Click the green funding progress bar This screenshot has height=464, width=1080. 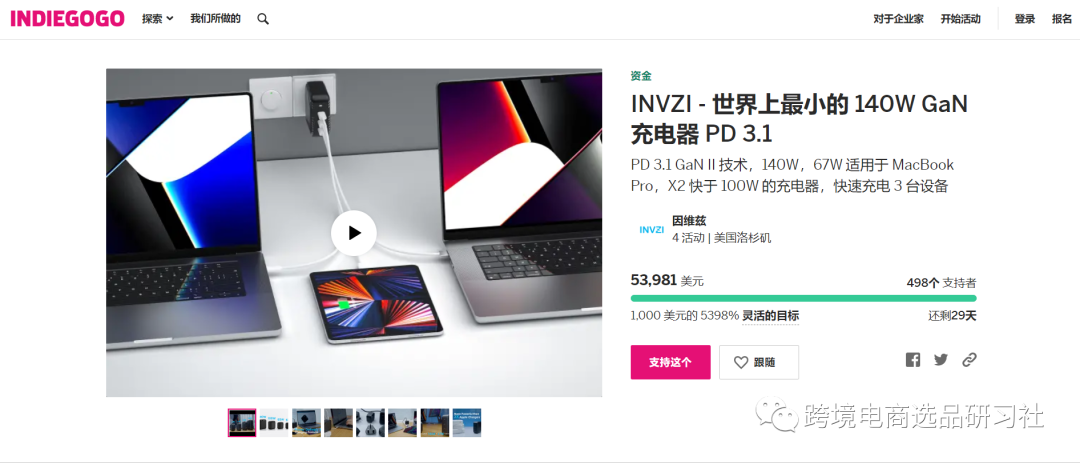point(803,298)
